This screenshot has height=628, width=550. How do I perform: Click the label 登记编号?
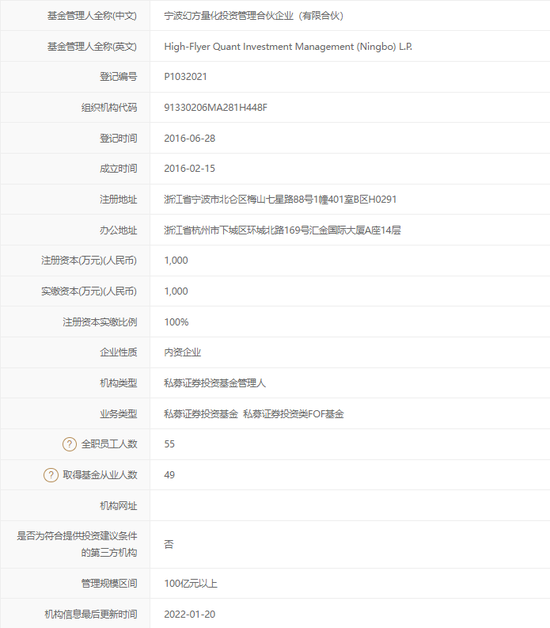[119, 76]
